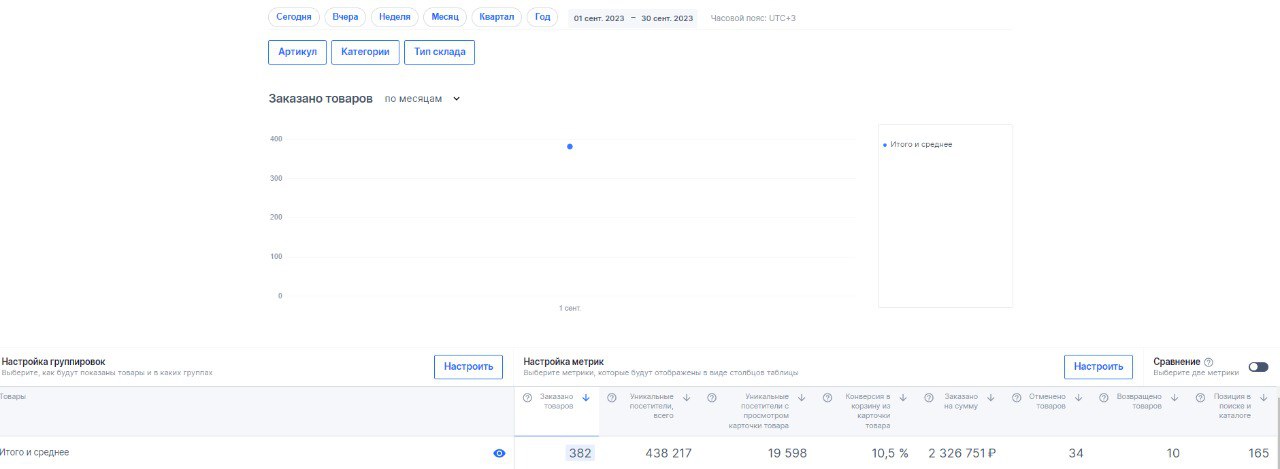The image size is (1280, 469).
Task: Sort by Уникальные посетители, всего arrow
Action: 686,398
